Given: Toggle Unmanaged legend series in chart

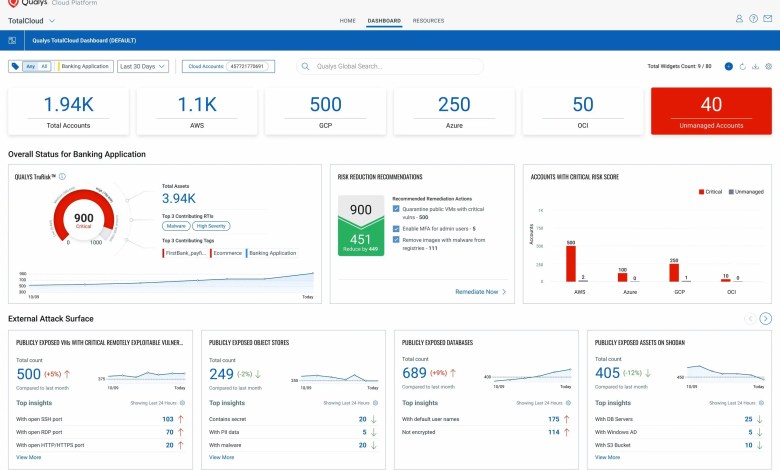Looking at the screenshot, I should click(x=746, y=191).
